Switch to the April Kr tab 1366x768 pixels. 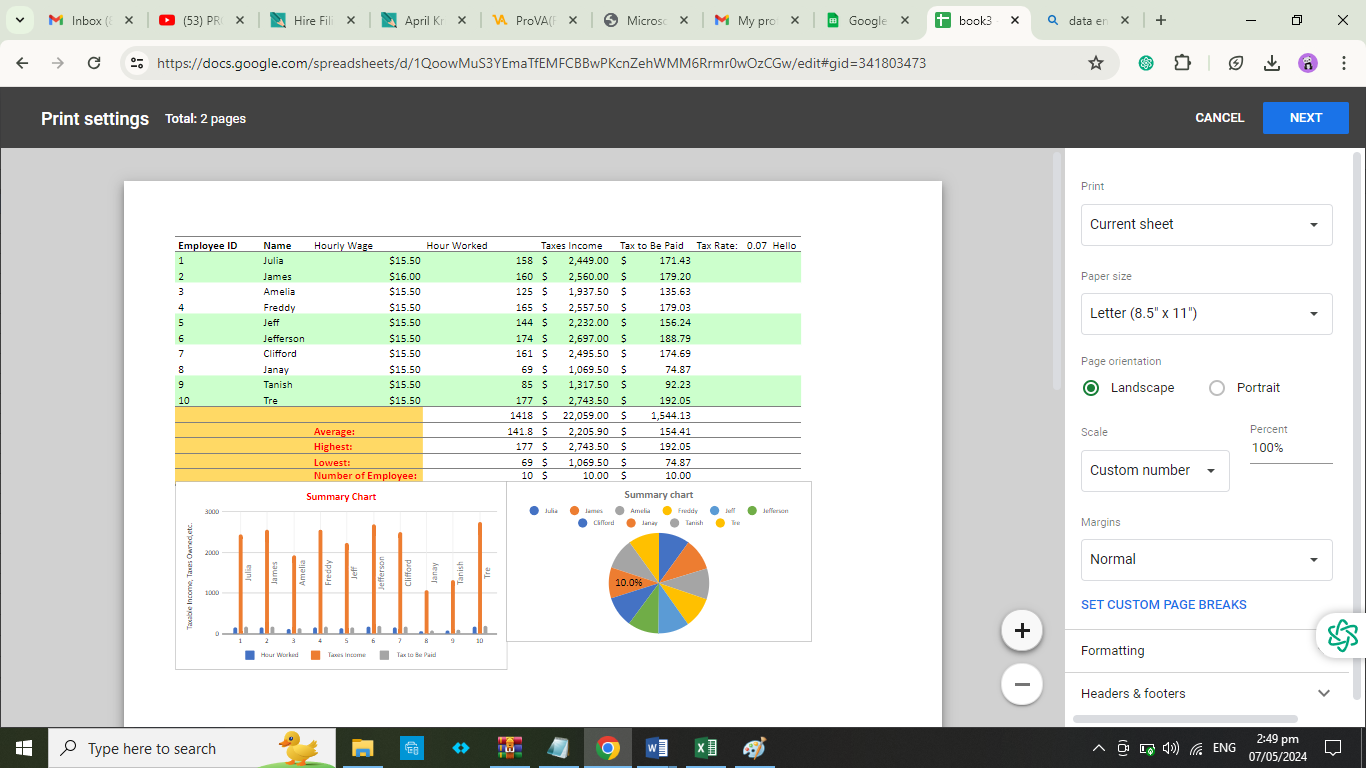423,20
